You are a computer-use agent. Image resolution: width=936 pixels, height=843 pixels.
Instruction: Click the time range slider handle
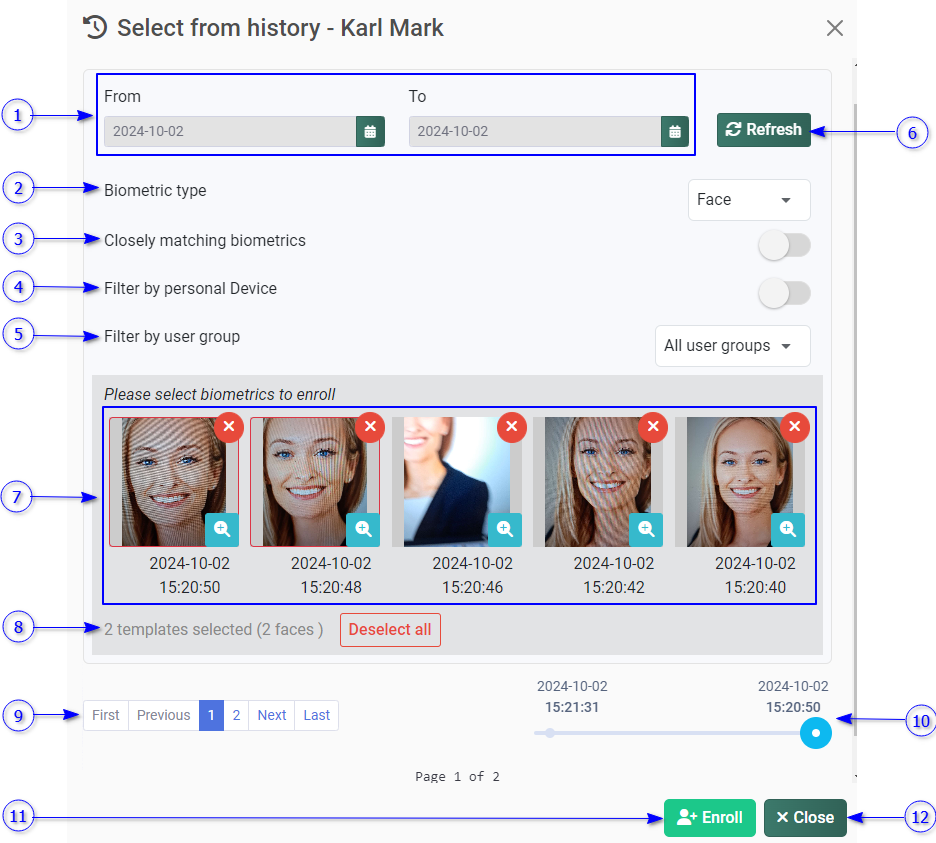click(816, 733)
